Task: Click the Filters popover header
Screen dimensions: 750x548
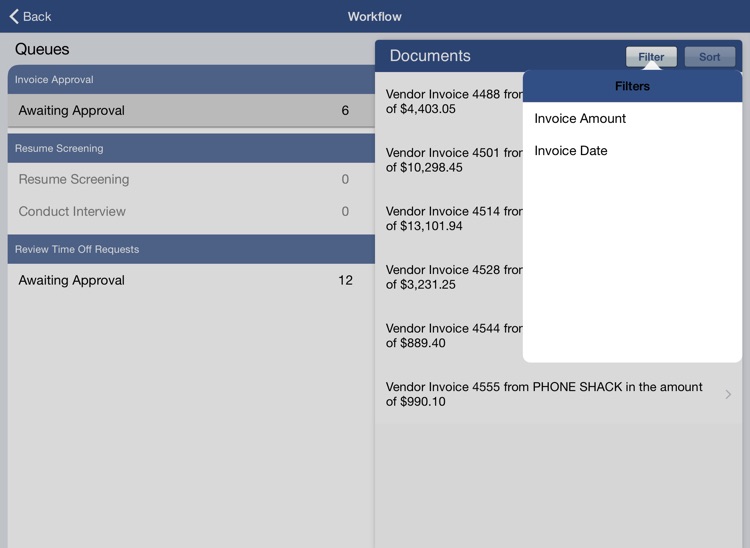Action: click(x=632, y=86)
